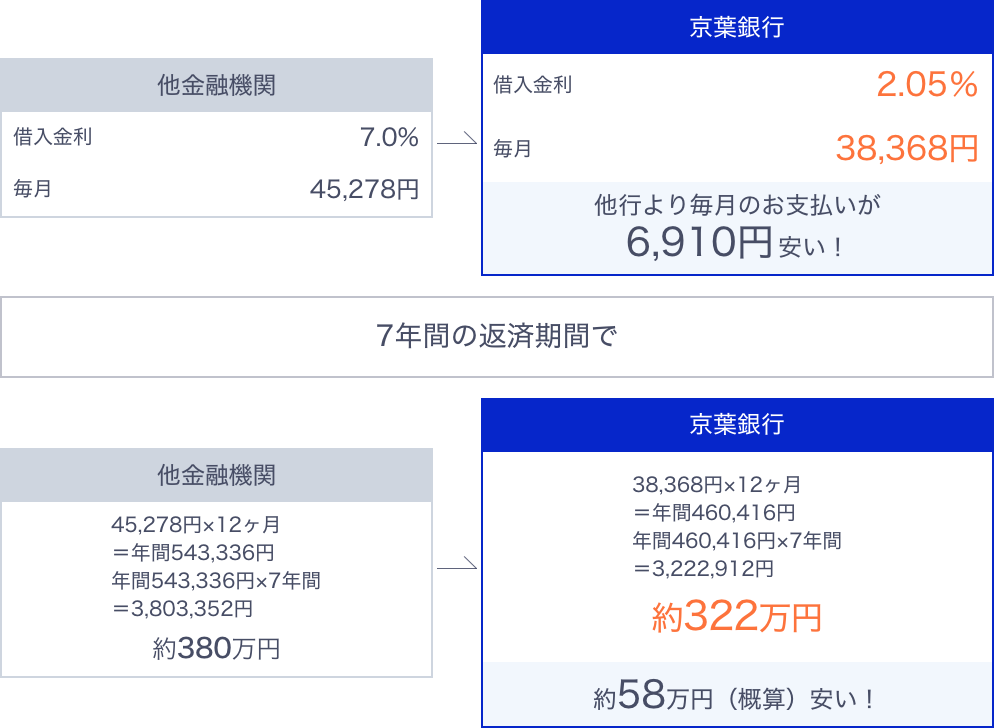Select the top 京葉銀行 blue header
Image resolution: width=994 pixels, height=728 pixels.
pos(737,27)
